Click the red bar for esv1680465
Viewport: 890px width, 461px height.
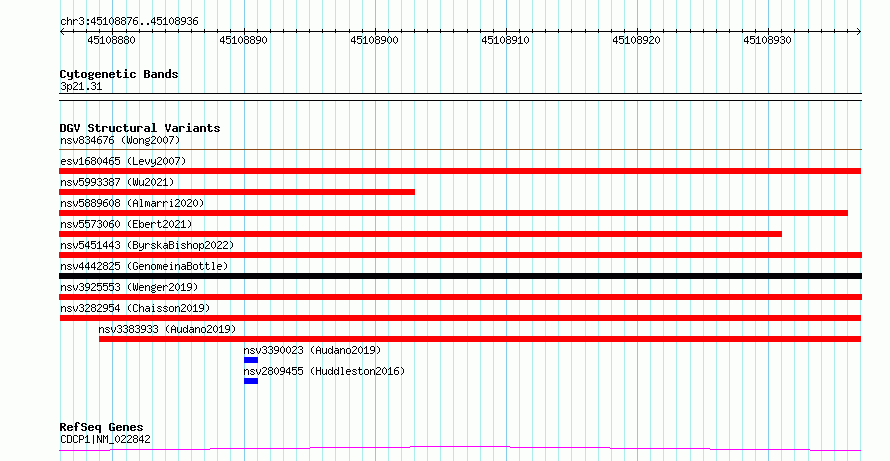[460, 171]
